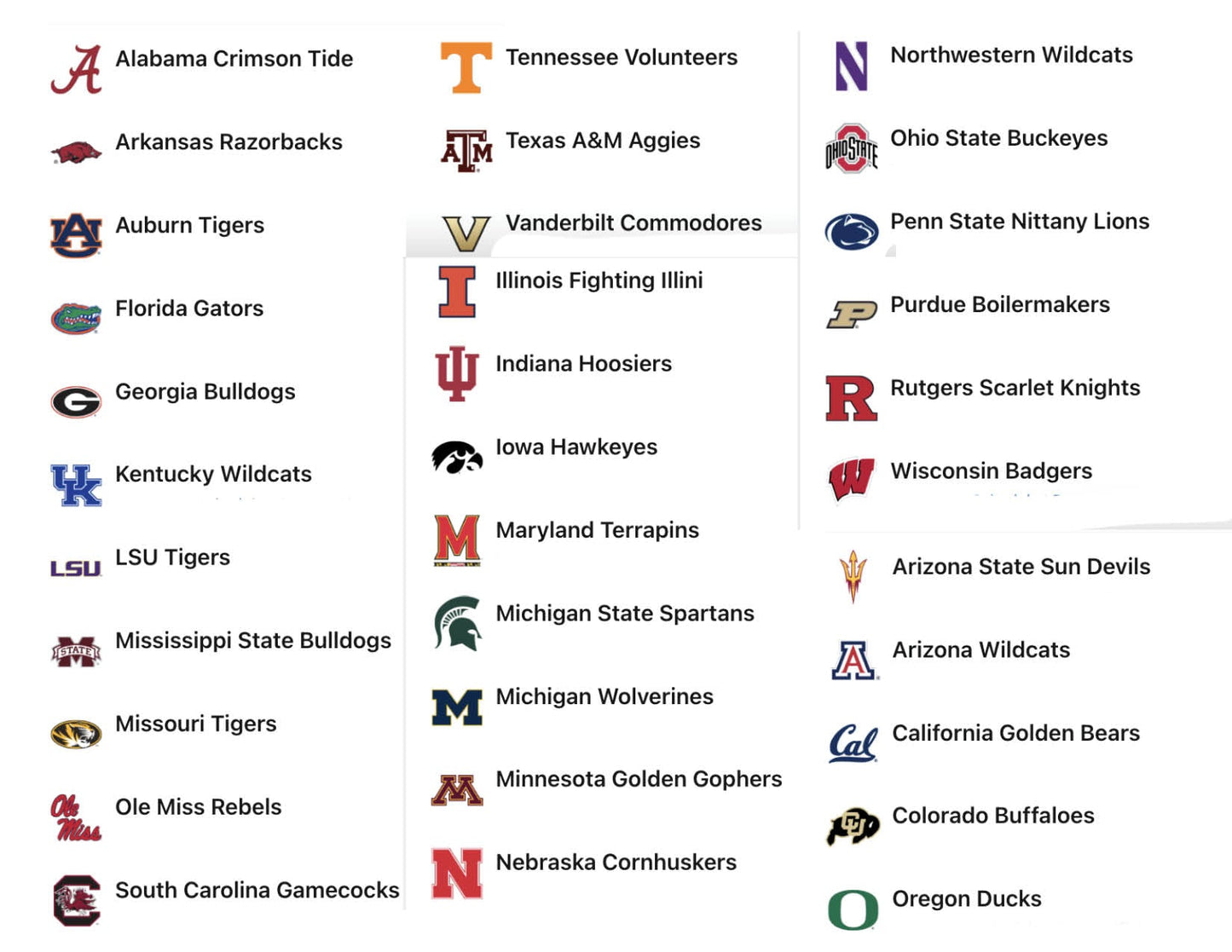Click the Oregon Ducks green O logo
The image size is (1232, 952).
coord(853,909)
